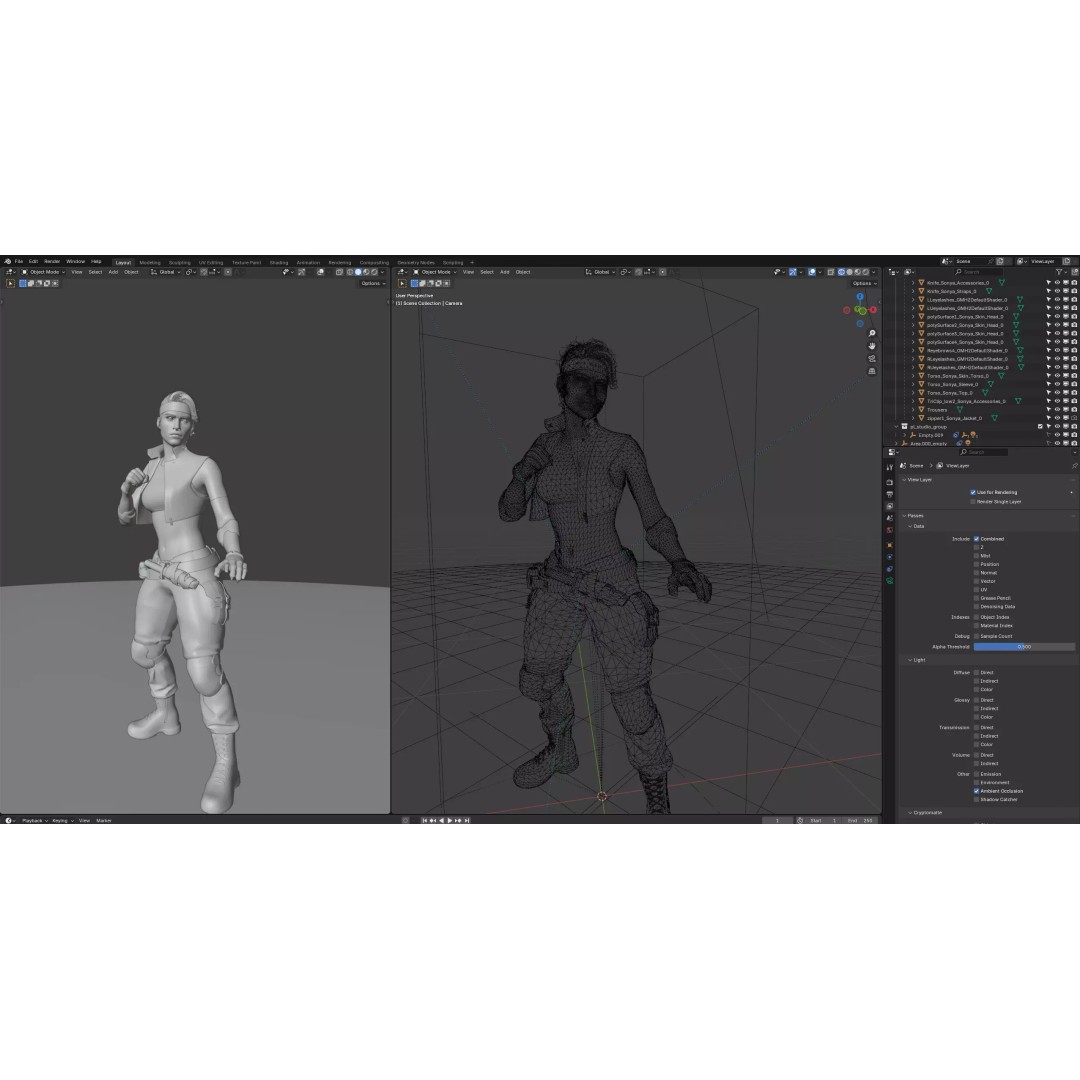
Task: Click the zoom magnifier icon in right viewport
Action: pos(872,333)
